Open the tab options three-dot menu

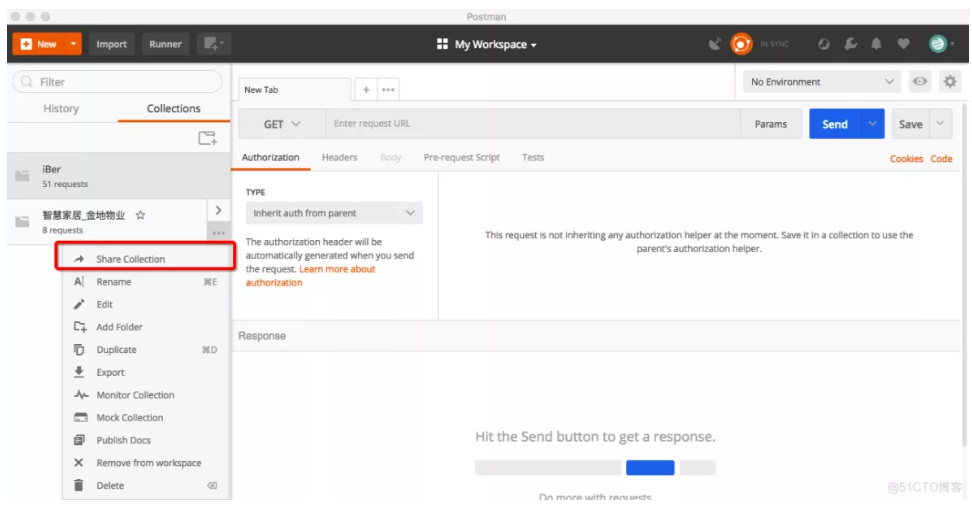pos(388,90)
